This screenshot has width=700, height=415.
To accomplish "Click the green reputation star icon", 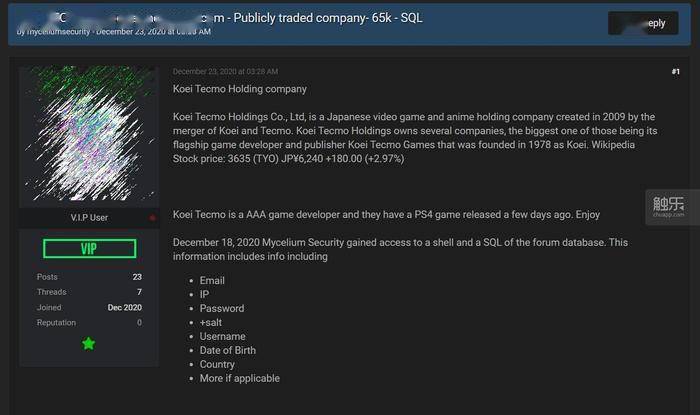I will point(88,344).
